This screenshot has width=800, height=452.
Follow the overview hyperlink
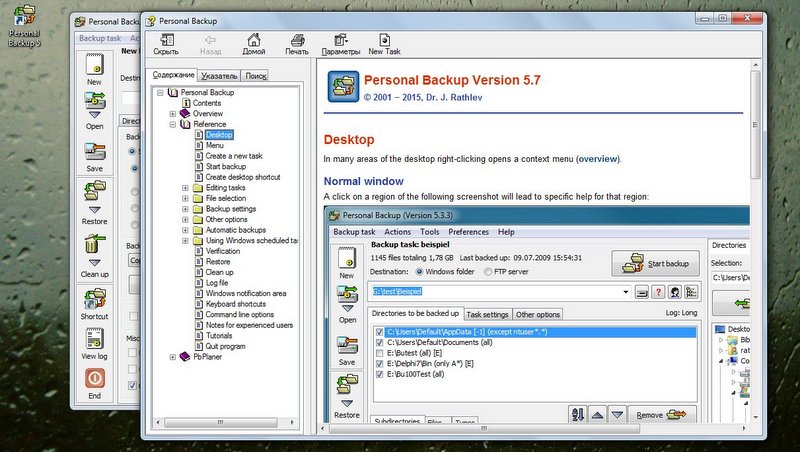tap(598, 159)
